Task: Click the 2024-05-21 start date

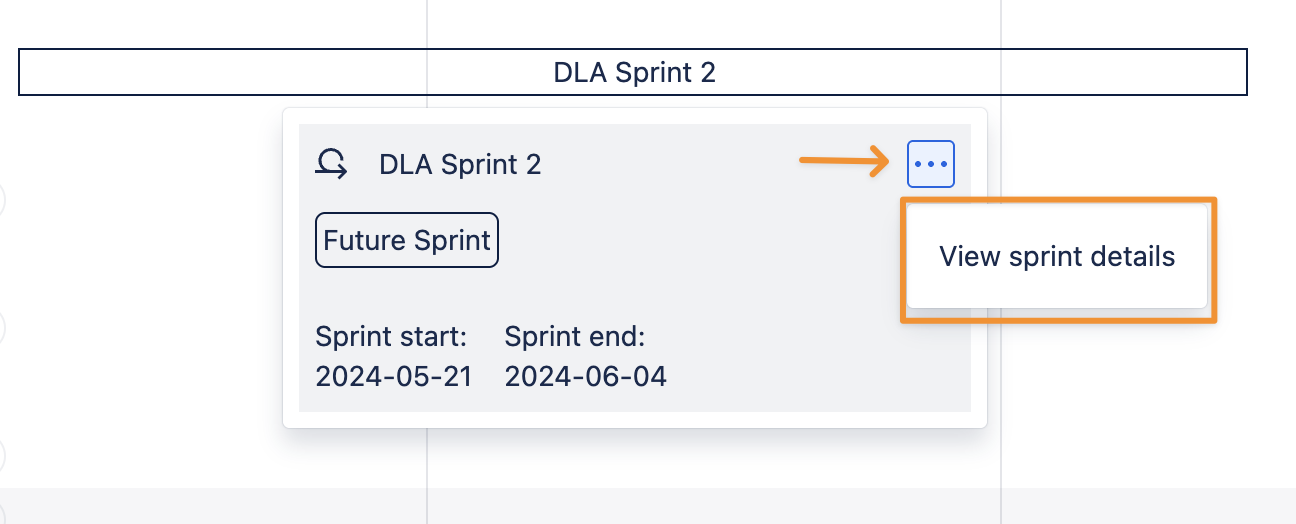Action: [394, 376]
